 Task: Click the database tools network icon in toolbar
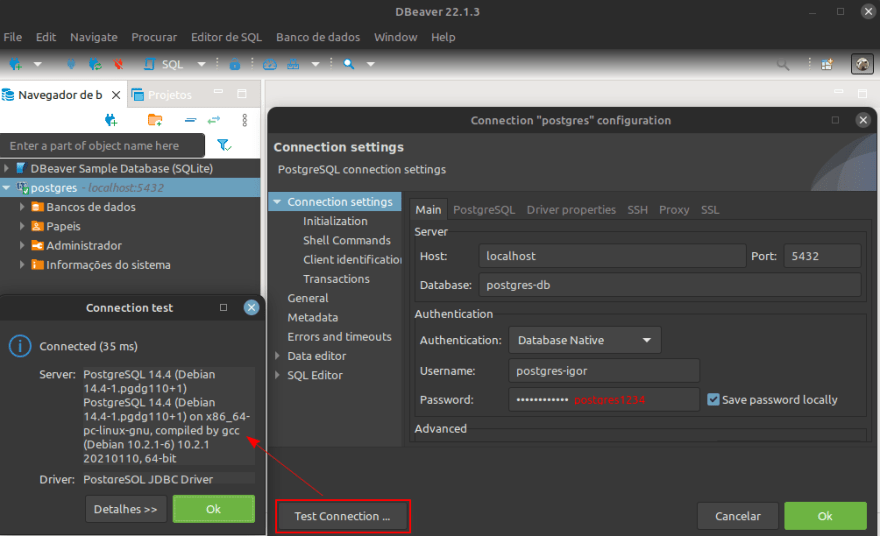point(293,64)
